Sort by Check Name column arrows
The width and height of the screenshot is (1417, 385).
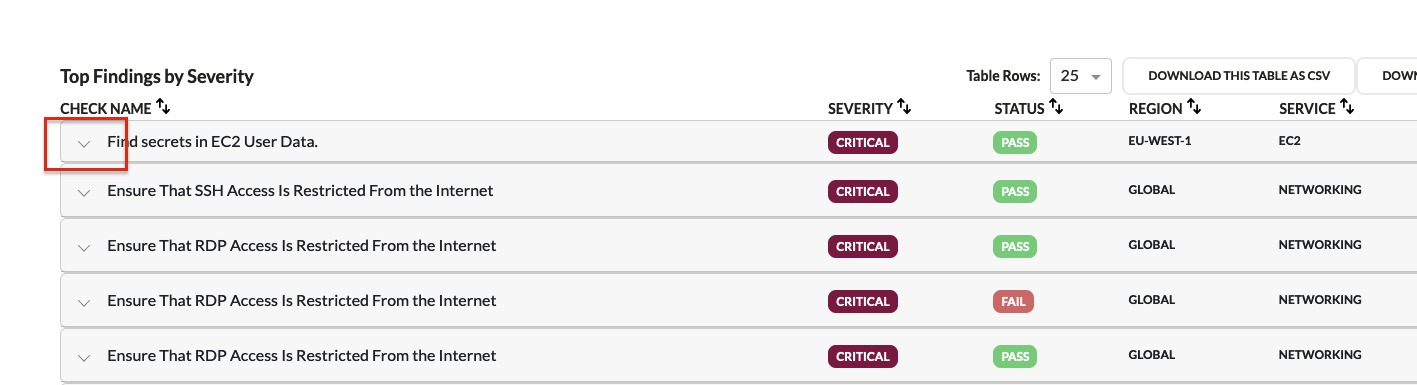pyautogui.click(x=164, y=107)
